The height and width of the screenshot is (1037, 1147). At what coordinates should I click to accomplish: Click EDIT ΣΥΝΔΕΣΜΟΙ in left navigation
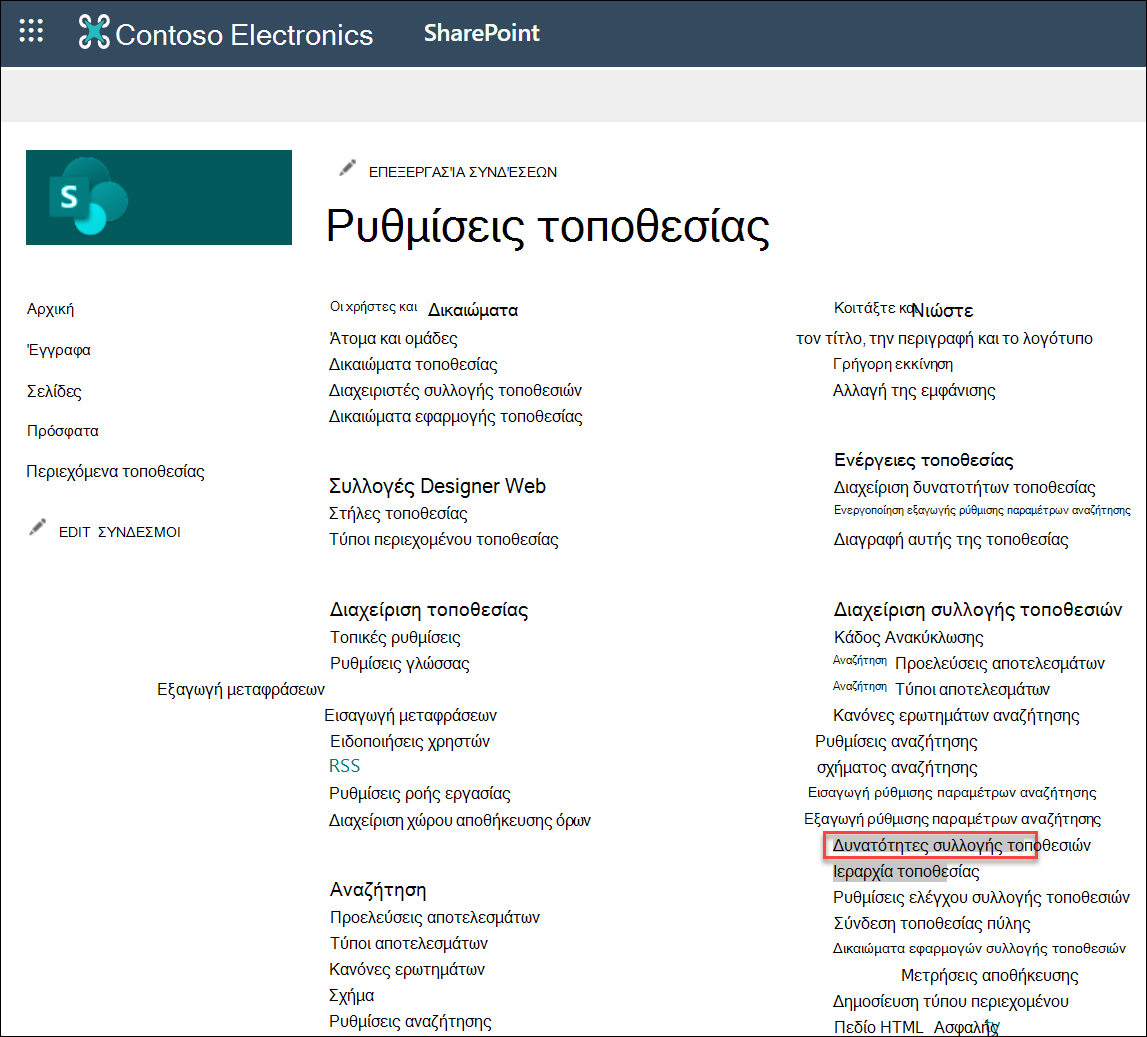pyautogui.click(x=119, y=532)
